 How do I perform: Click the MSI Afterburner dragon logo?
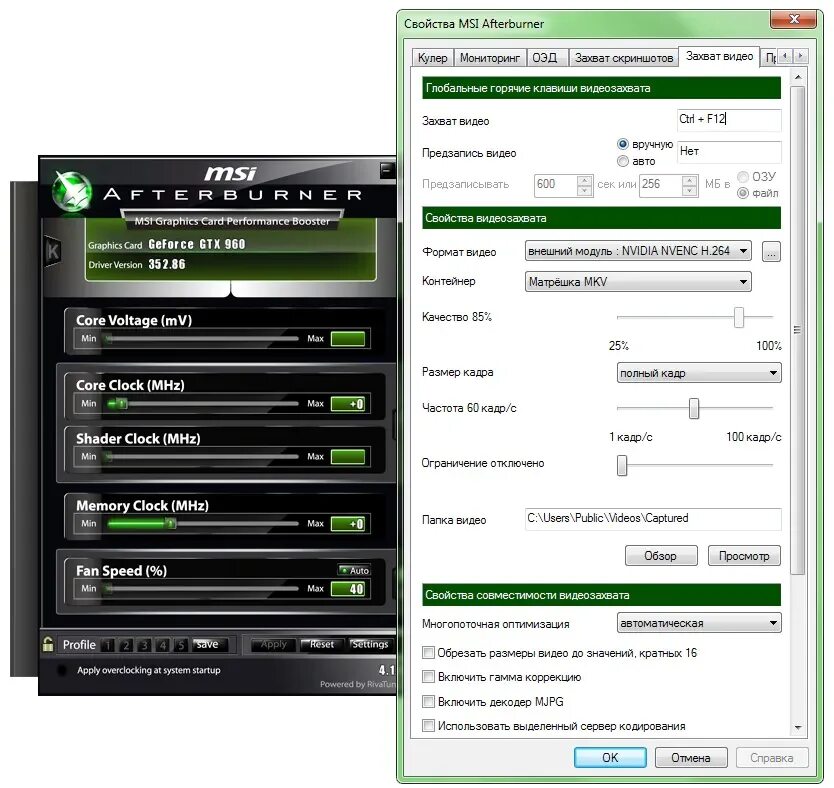click(x=71, y=190)
